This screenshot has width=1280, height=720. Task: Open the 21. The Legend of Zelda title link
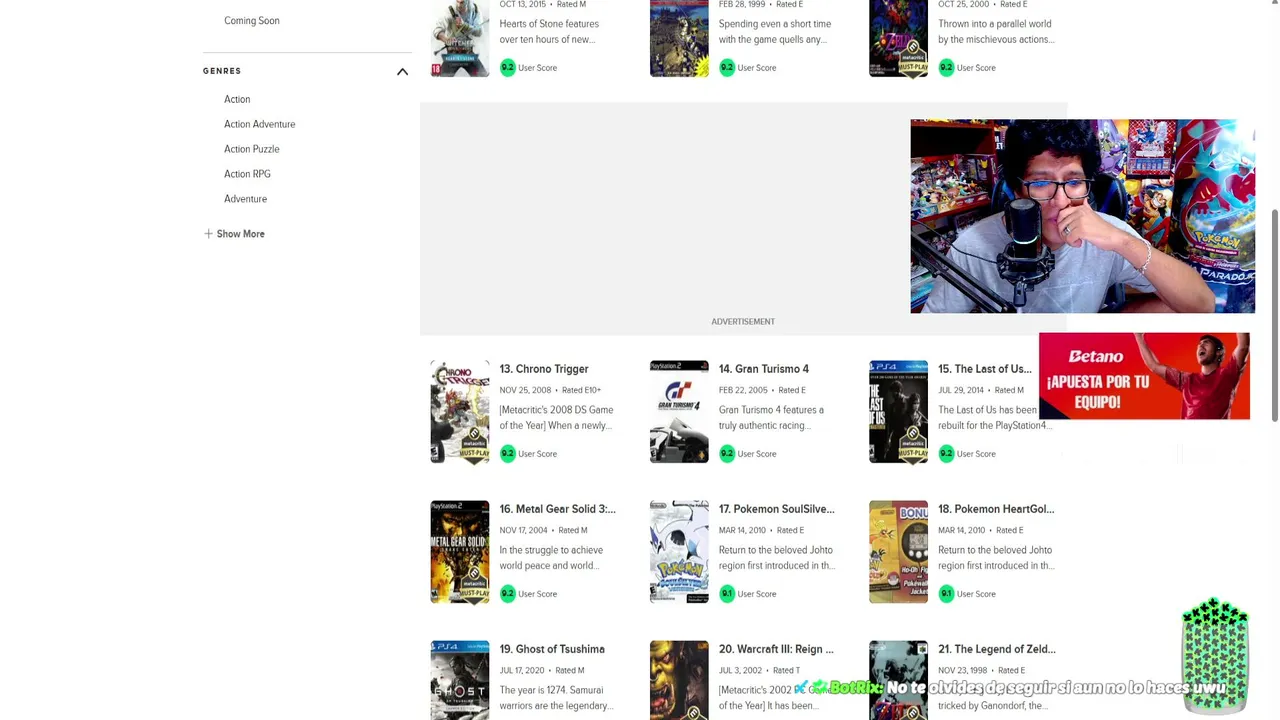tap(996, 649)
